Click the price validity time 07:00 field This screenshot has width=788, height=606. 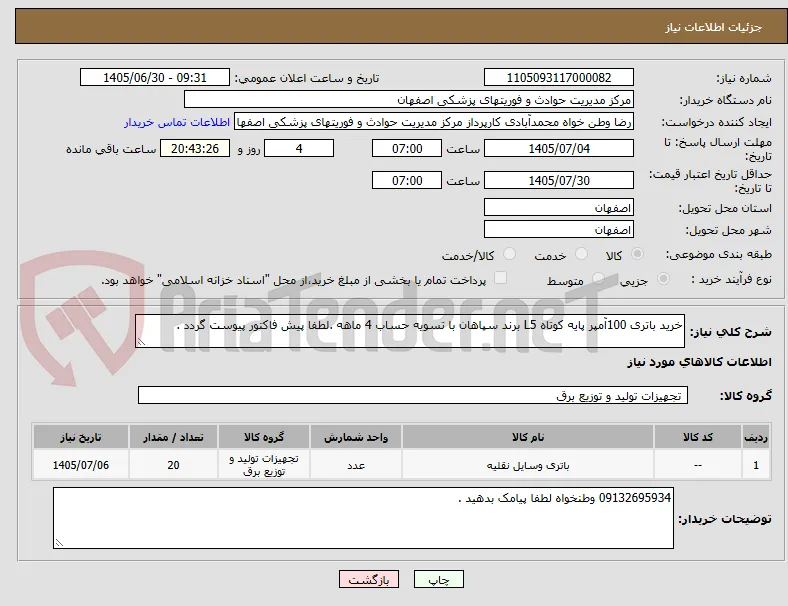point(407,180)
